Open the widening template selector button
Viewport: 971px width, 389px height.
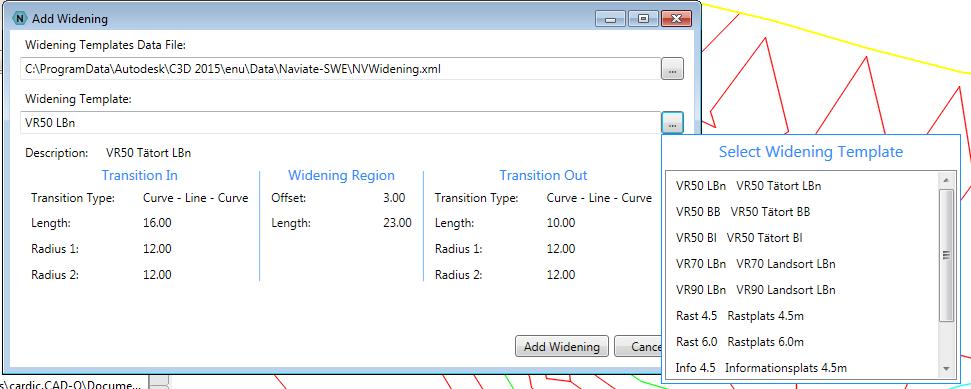point(672,123)
